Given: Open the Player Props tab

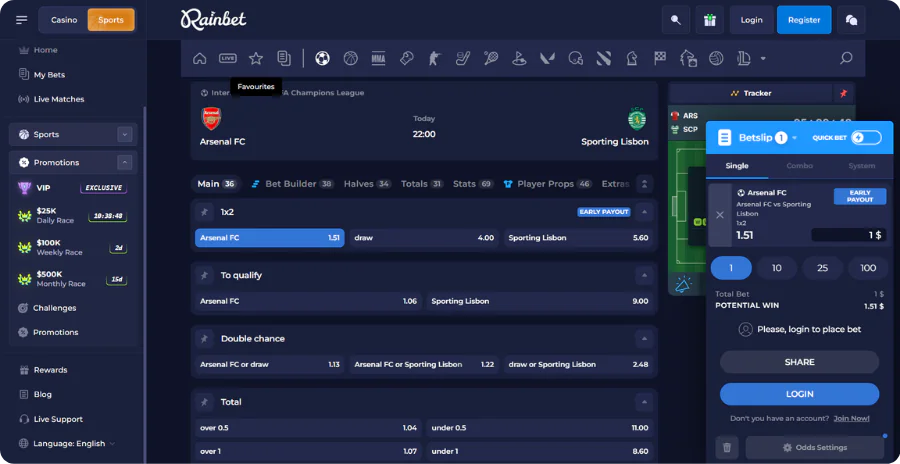Looking at the screenshot, I should point(548,184).
